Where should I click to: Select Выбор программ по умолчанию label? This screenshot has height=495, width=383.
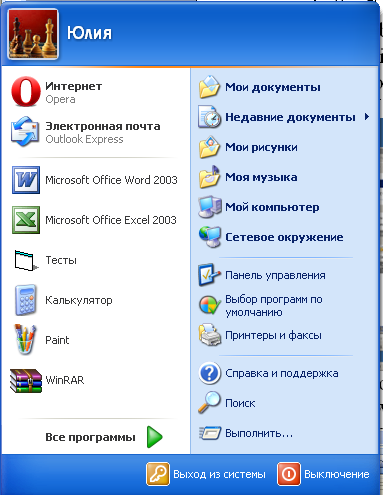[x=274, y=306]
